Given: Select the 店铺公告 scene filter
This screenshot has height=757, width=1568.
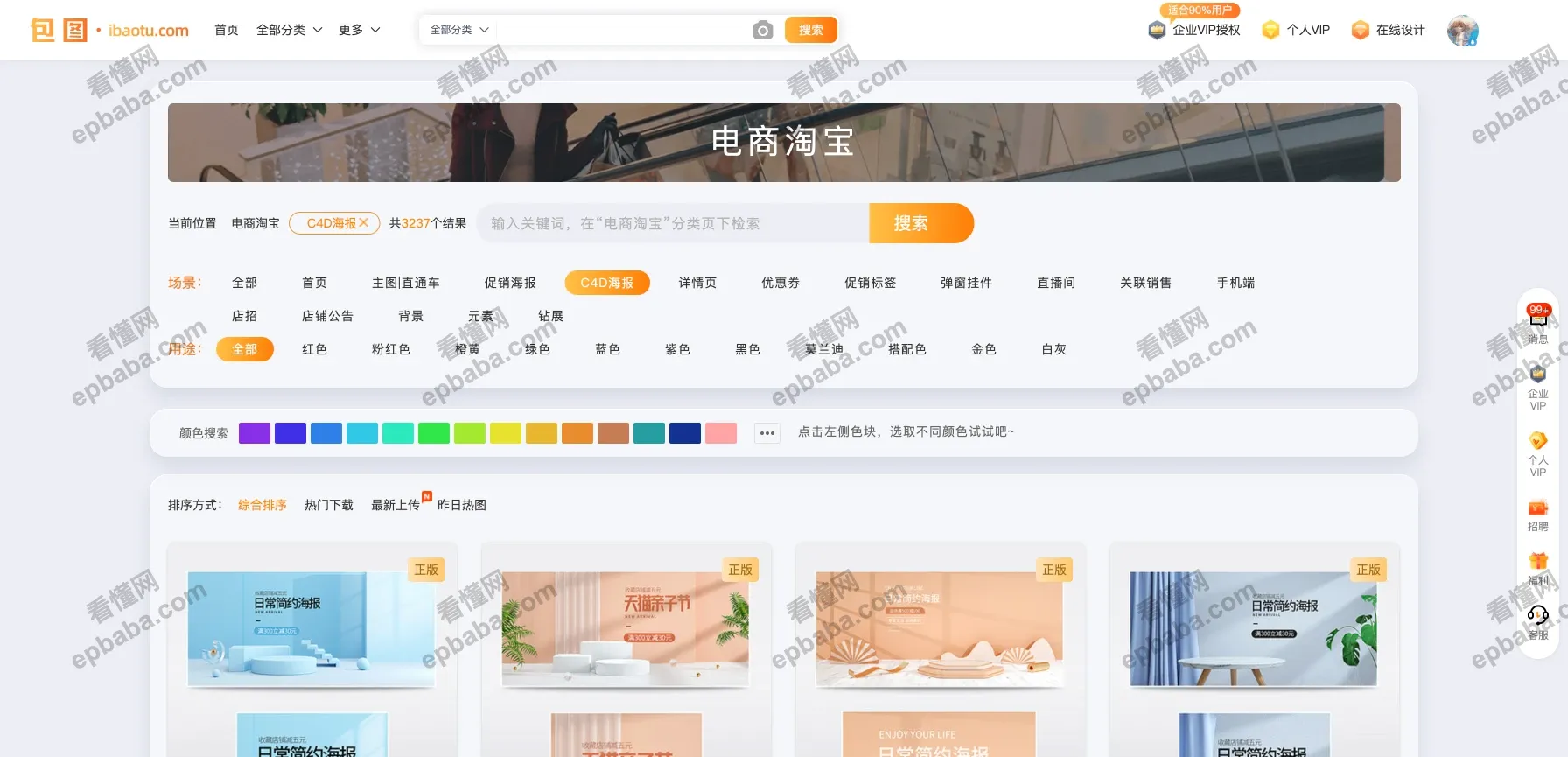Looking at the screenshot, I should (327, 316).
